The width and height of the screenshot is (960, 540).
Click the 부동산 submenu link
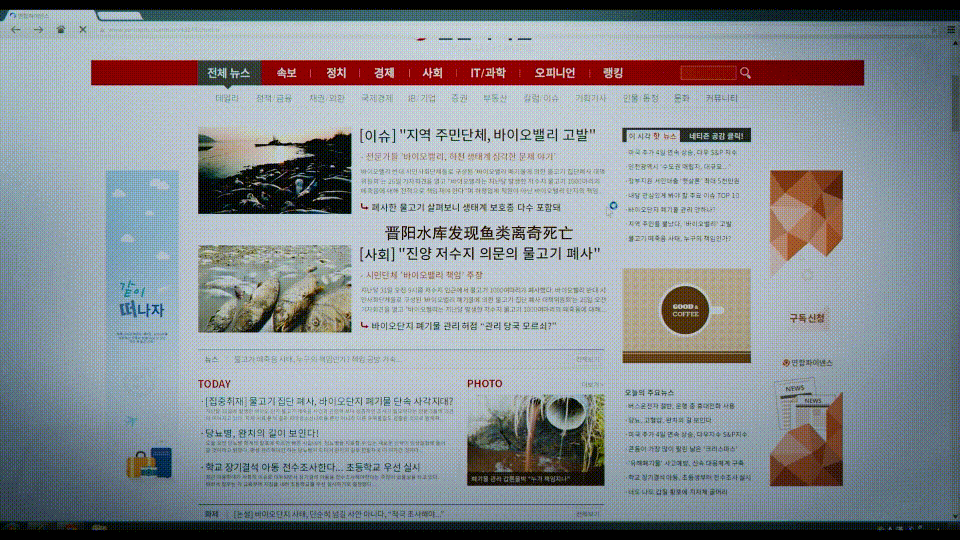(495, 98)
